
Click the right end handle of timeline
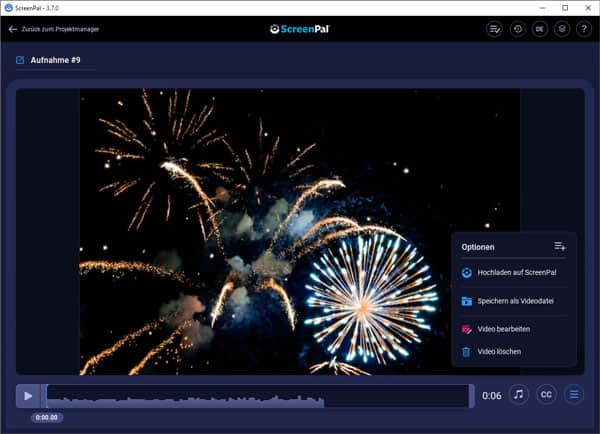pyautogui.click(x=471, y=396)
